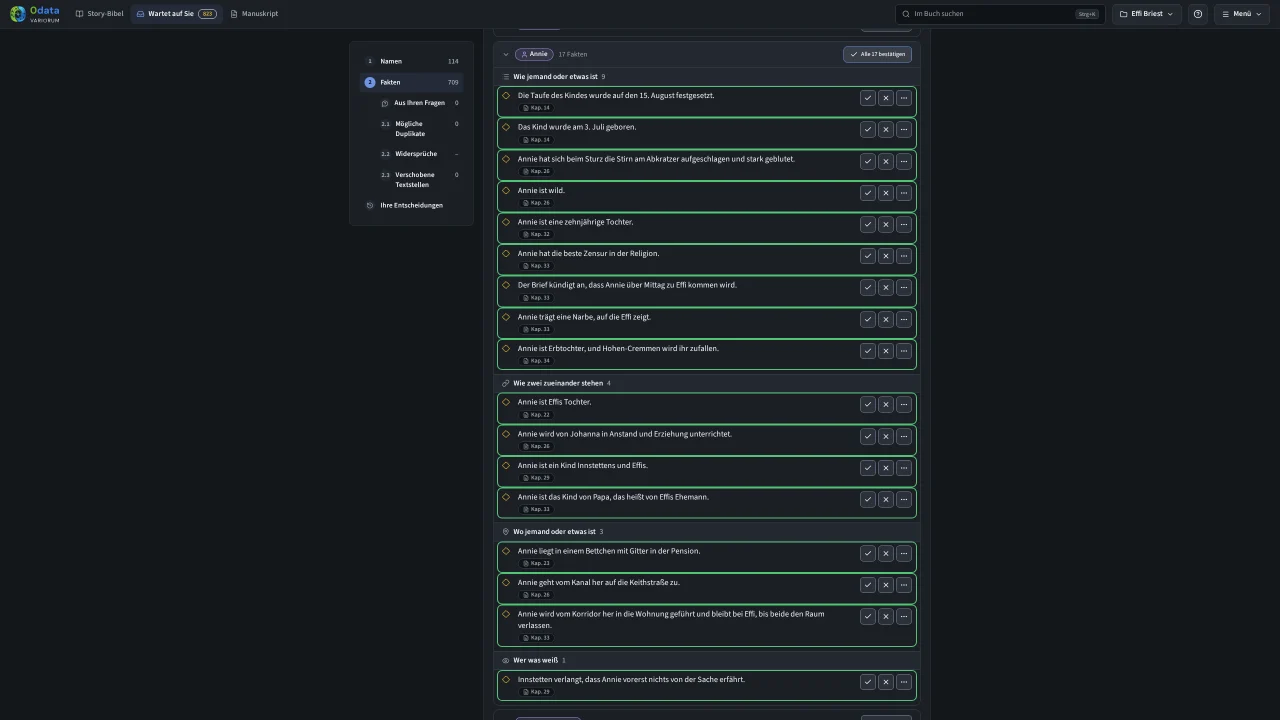This screenshot has width=1280, height=720.
Task: Confirm fact 'Annie liegt in einem Bettchen'
Action: pyautogui.click(x=868, y=554)
